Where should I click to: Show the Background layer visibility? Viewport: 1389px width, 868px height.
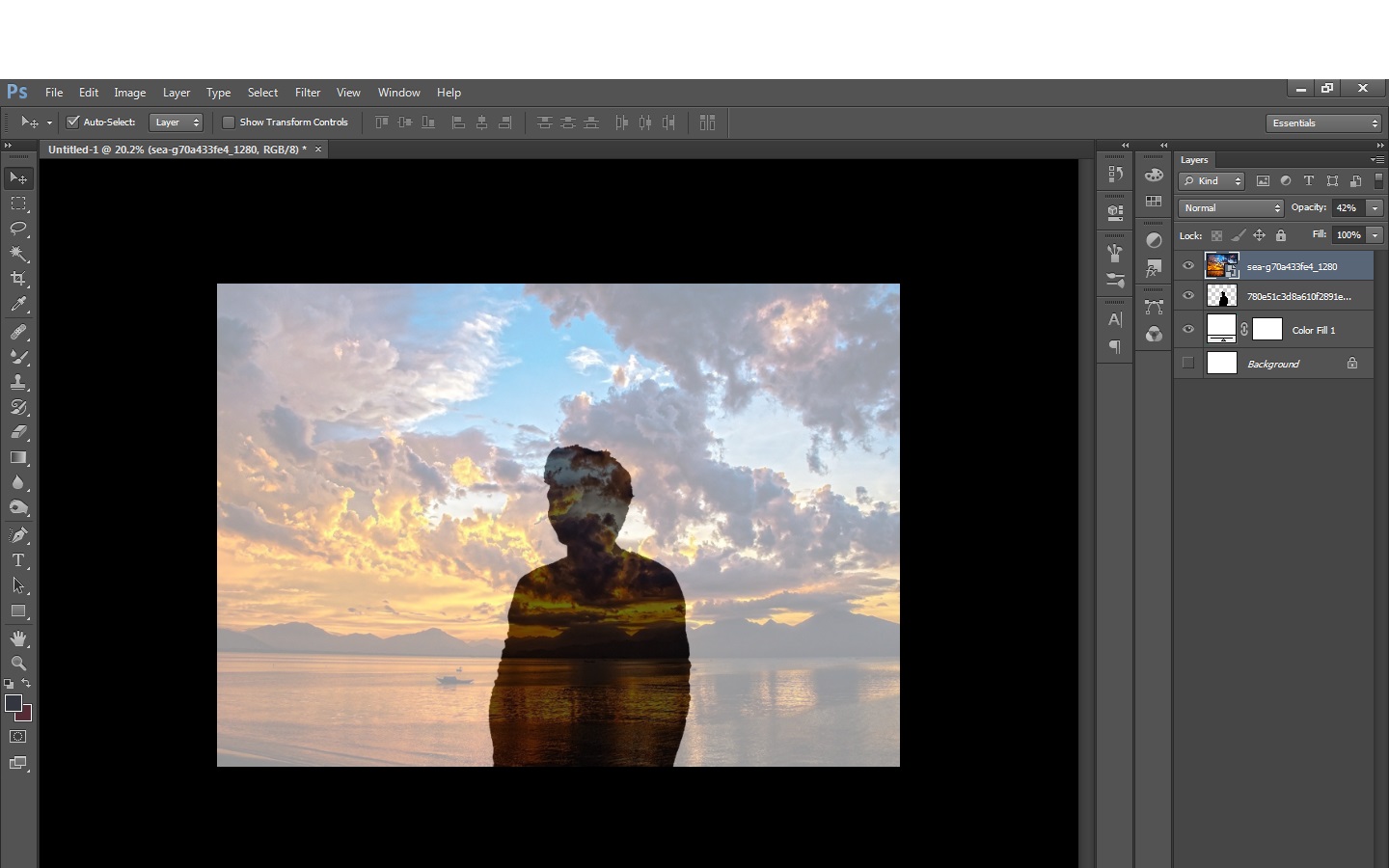[1188, 364]
